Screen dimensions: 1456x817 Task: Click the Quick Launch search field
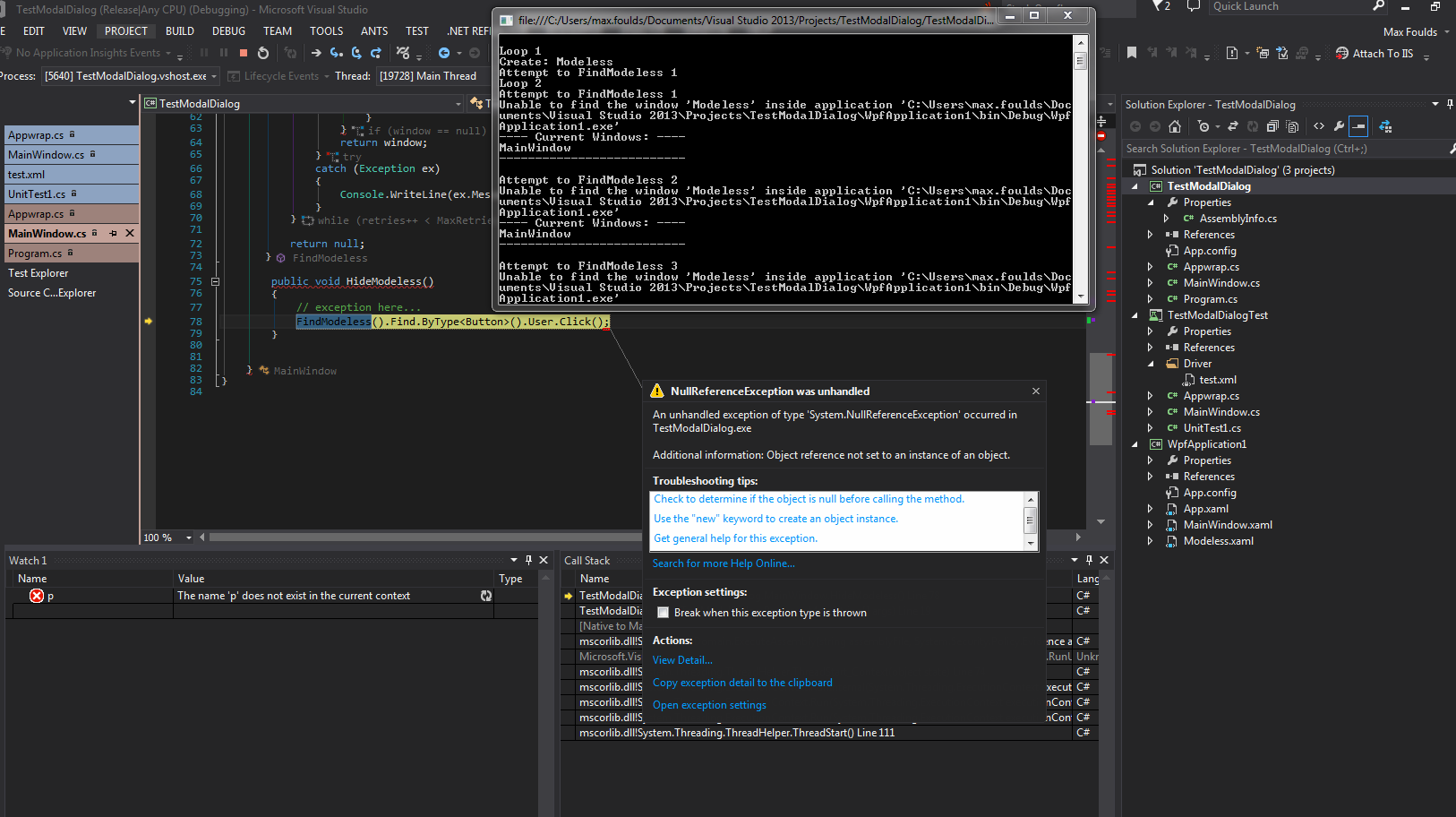pyautogui.click(x=1289, y=7)
